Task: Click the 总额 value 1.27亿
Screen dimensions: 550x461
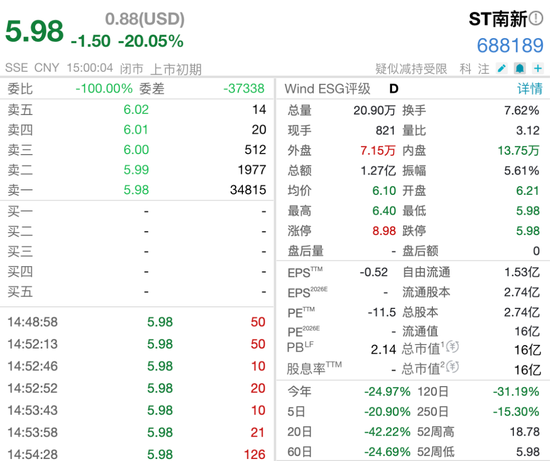Action: pyautogui.click(x=378, y=171)
